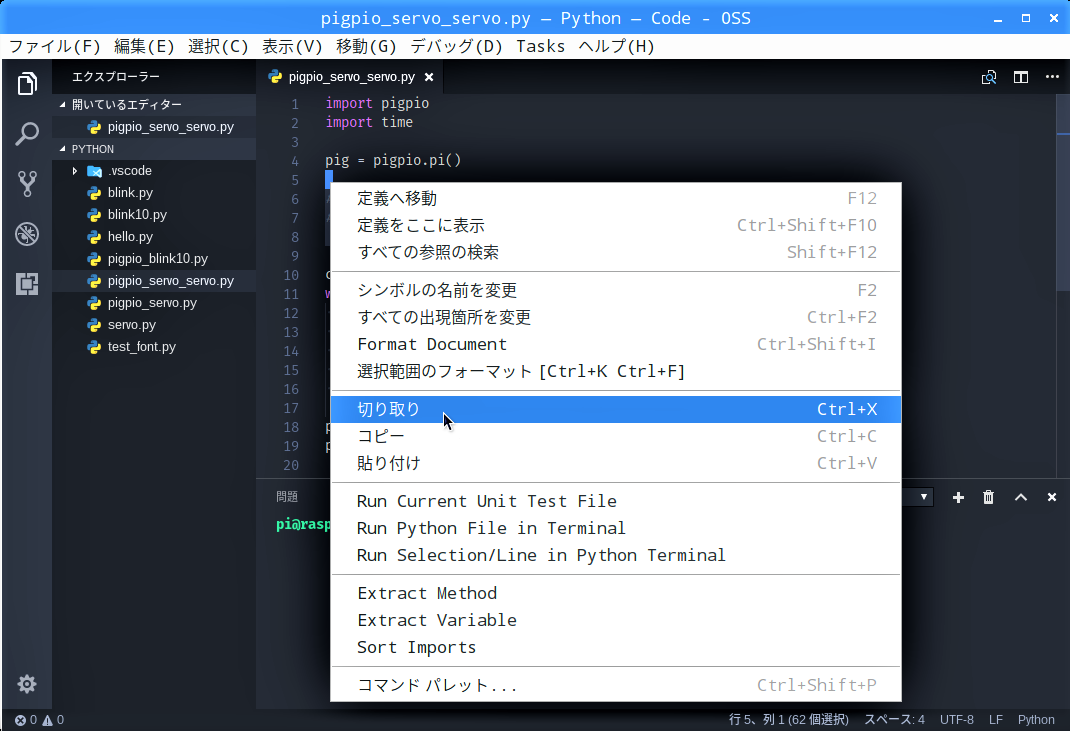This screenshot has width=1070, height=731.
Task: Choose すべての出現箇所を変更 from context menu
Action: 616,317
